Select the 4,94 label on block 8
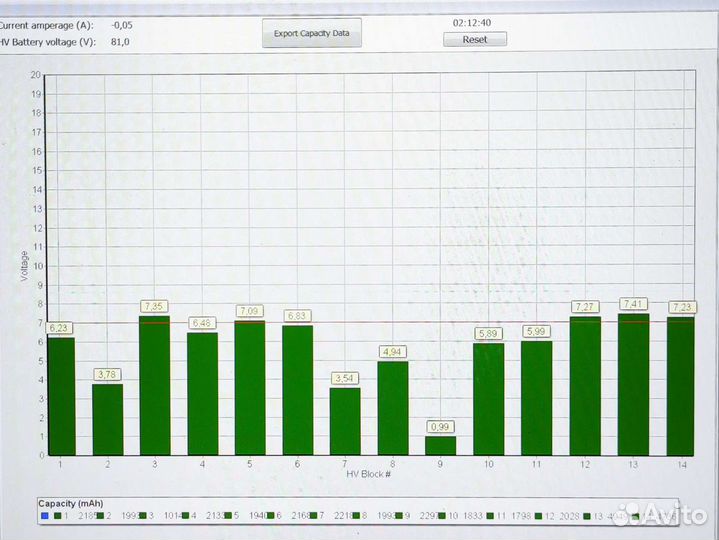 (392, 352)
